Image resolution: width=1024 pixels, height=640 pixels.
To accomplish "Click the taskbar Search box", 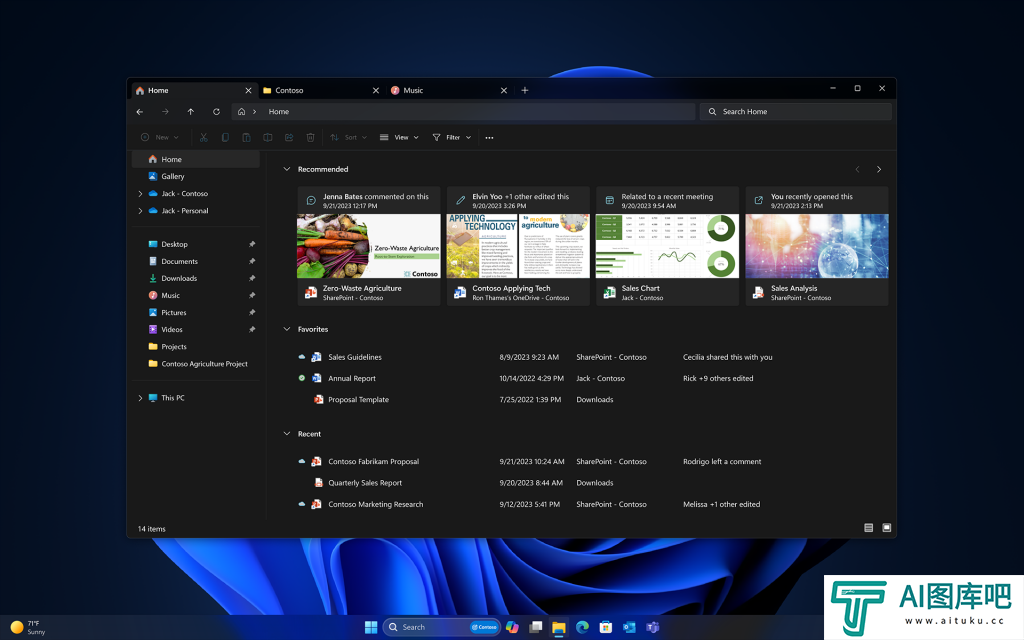I will 441,627.
